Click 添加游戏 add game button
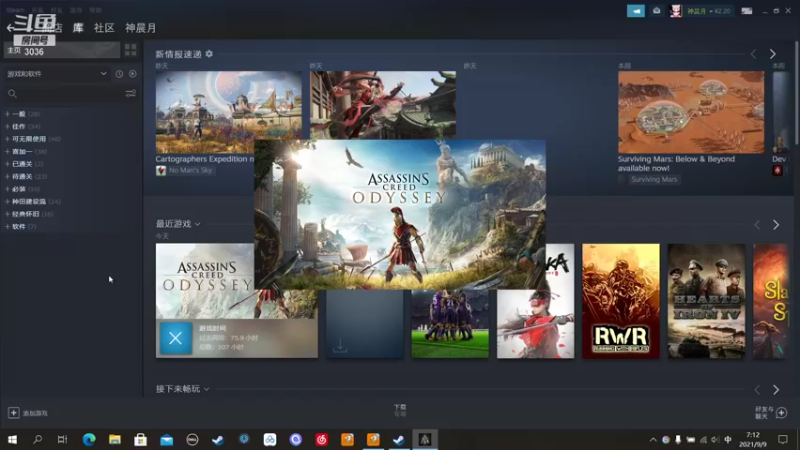Viewport: 800px width, 450px height. pyautogui.click(x=28, y=413)
